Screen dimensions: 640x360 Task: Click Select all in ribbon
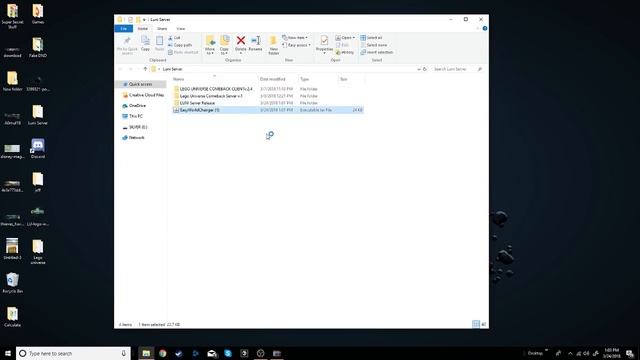pos(371,38)
